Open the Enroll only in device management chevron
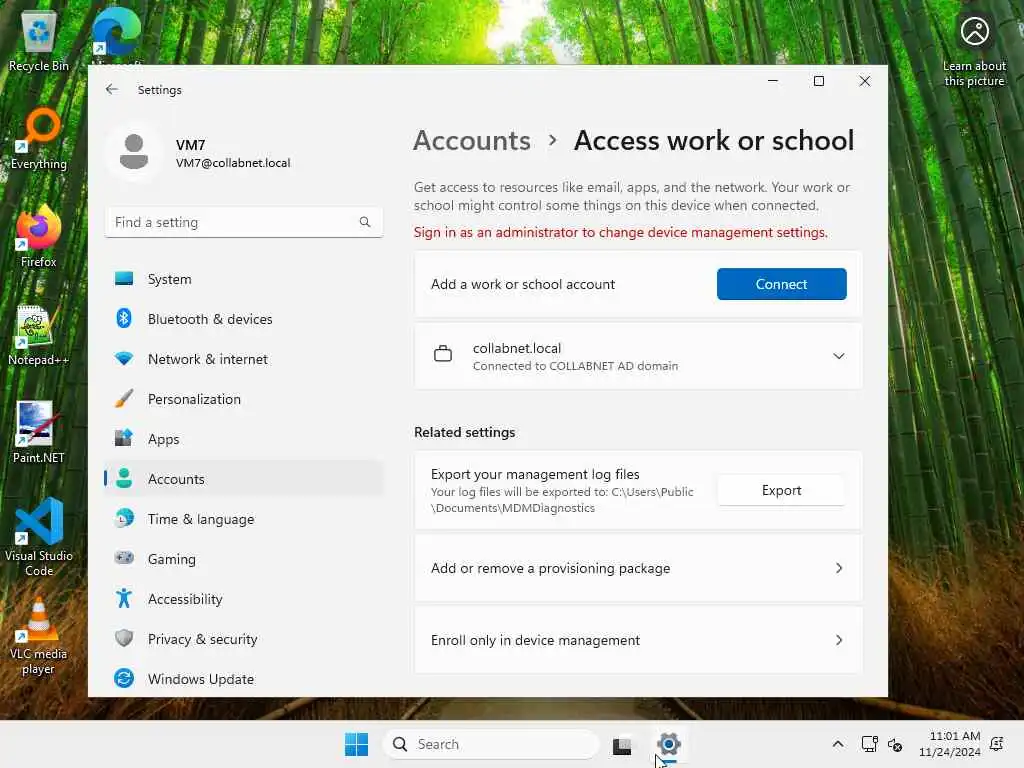1024x768 pixels. coord(839,640)
